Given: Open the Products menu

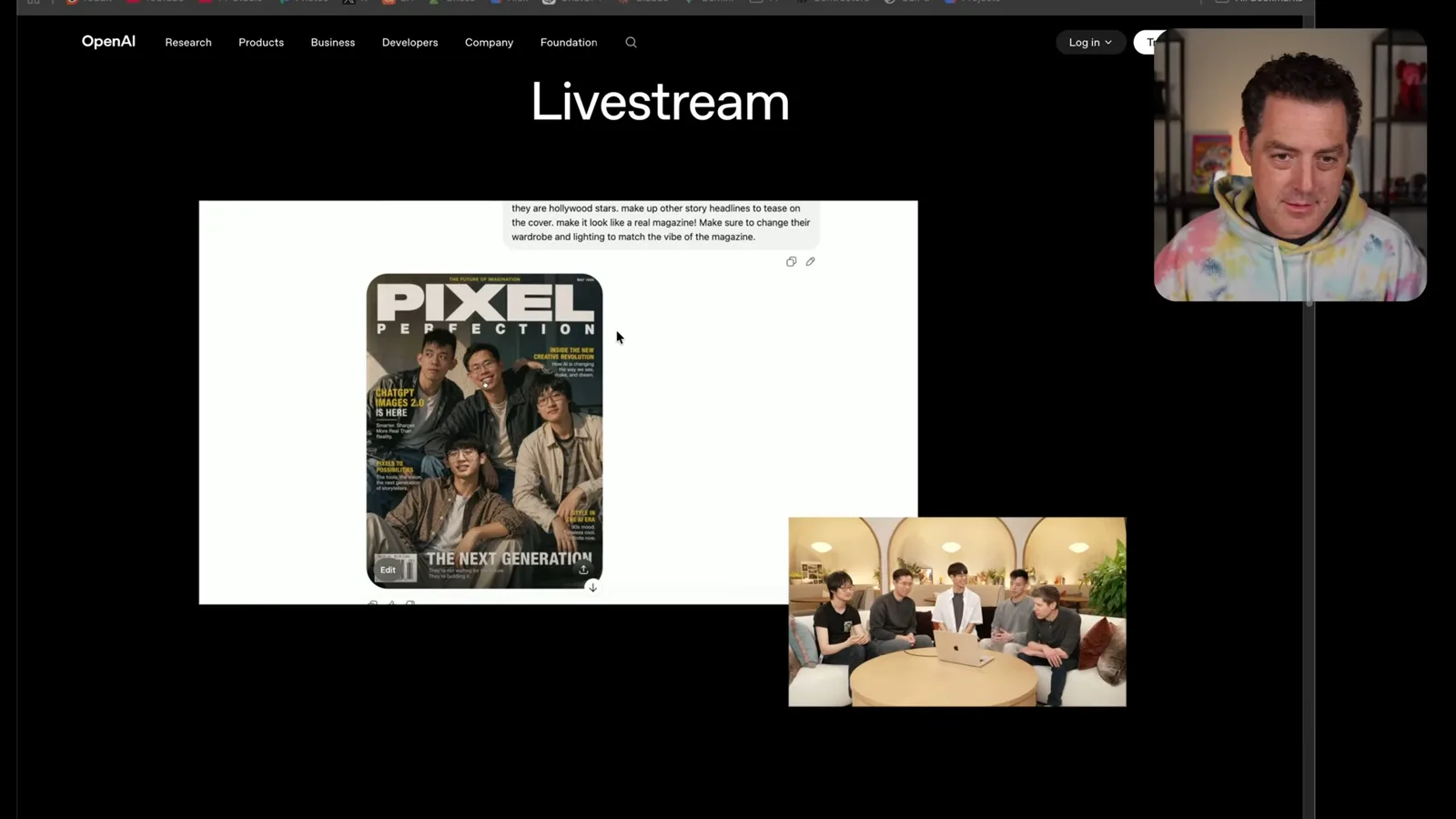Looking at the screenshot, I should (x=261, y=43).
